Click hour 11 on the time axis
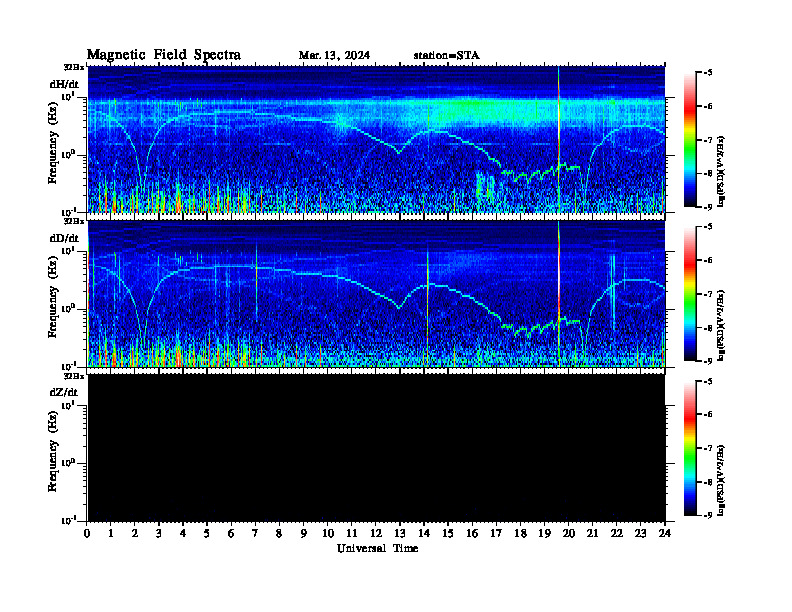 351,533
